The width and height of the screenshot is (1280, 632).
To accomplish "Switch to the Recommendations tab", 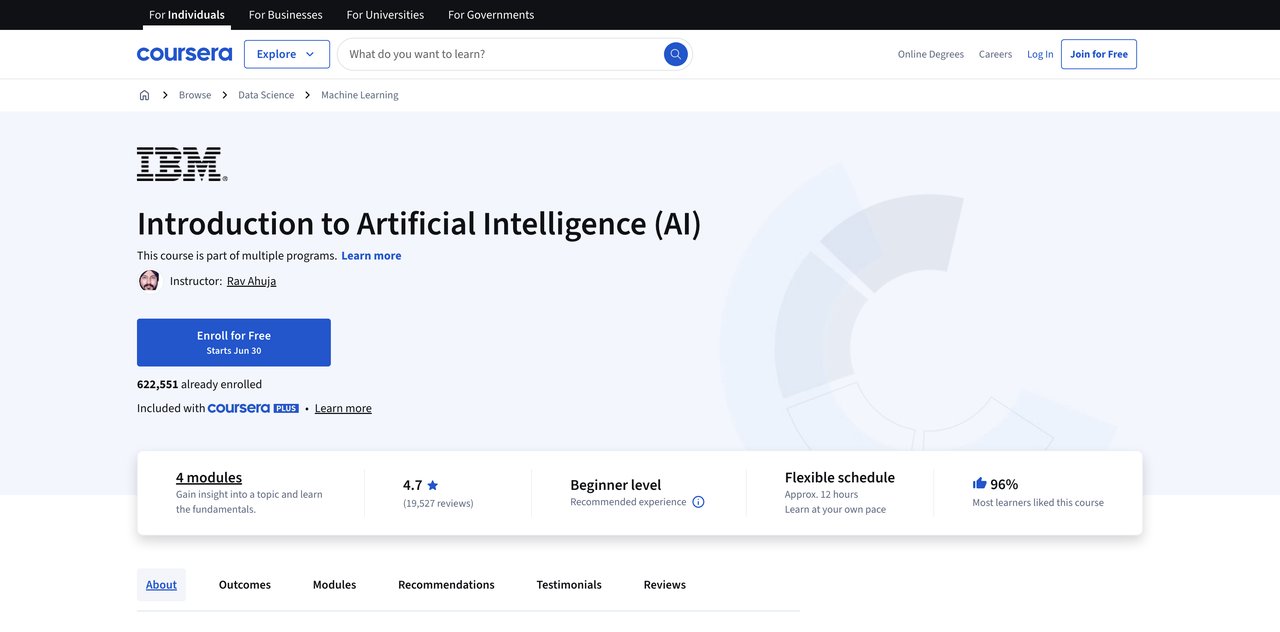I will [446, 585].
